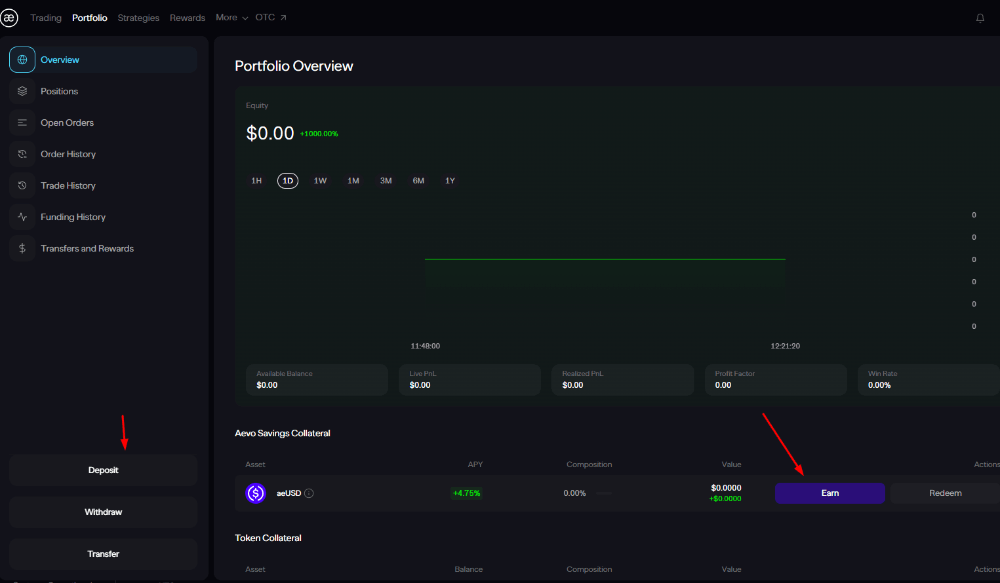Click the Transfers and Rewards dollar icon
Image resolution: width=1000 pixels, height=583 pixels.
22,248
